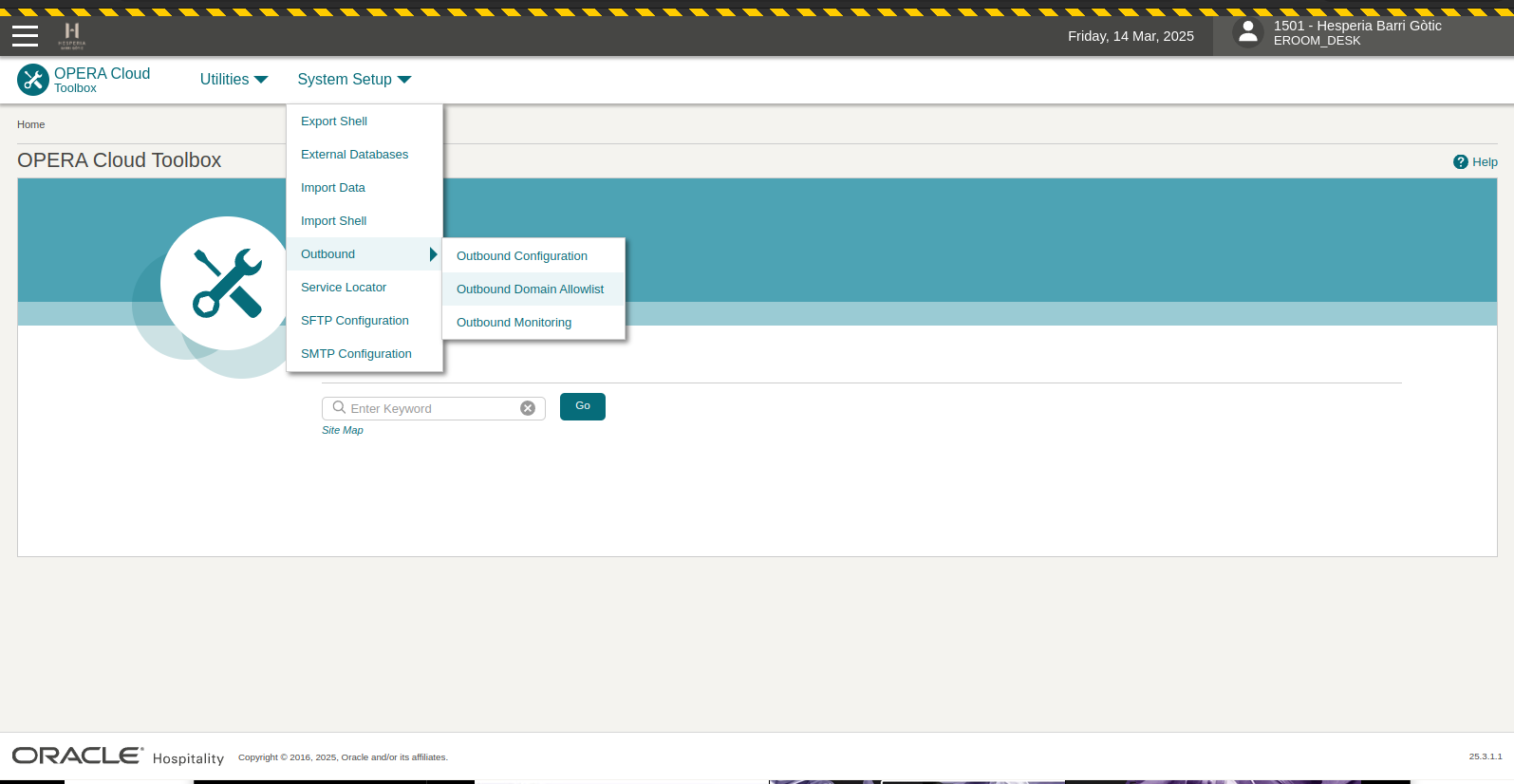The height and width of the screenshot is (784, 1514).
Task: Click the user profile avatar icon
Action: 1248,33
